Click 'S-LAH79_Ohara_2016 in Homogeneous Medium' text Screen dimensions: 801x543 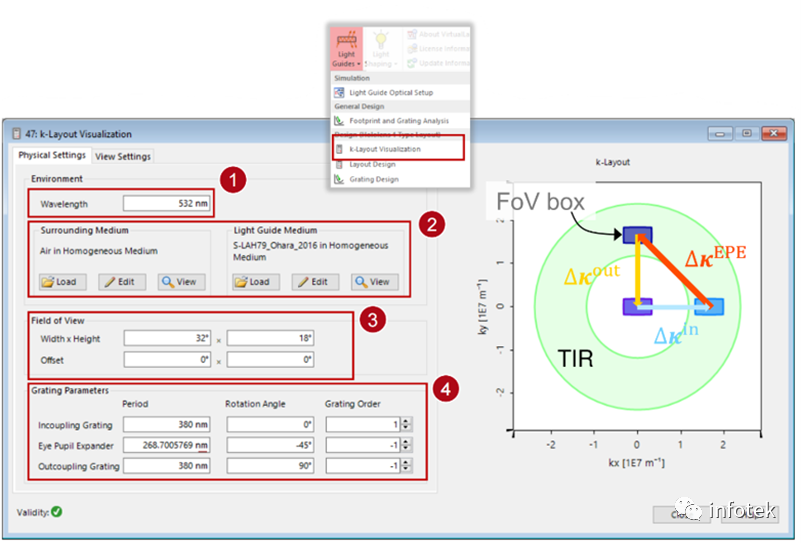[311, 251]
